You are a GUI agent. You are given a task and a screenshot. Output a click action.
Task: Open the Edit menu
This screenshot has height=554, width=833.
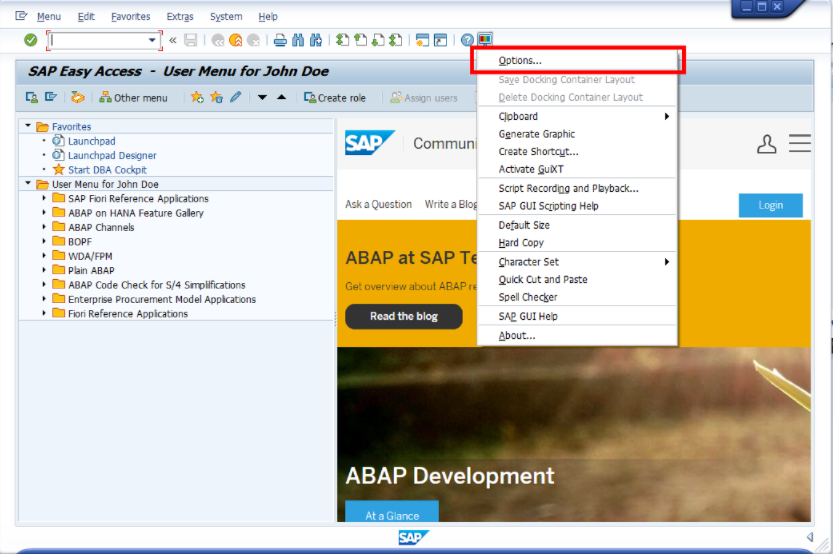(86, 16)
